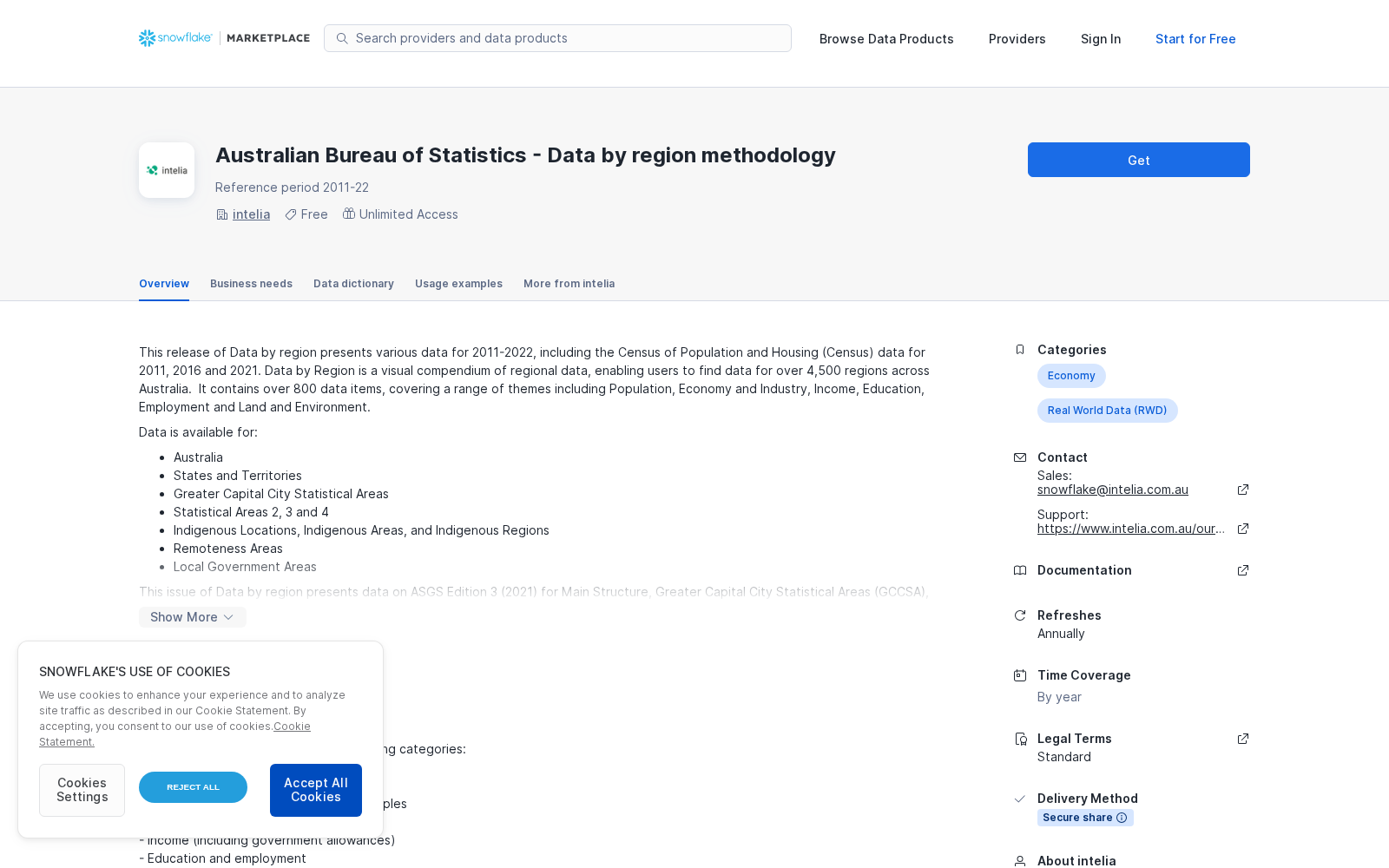Click the Delivery Method checkmark icon
The image size is (1389, 868).
point(1020,799)
